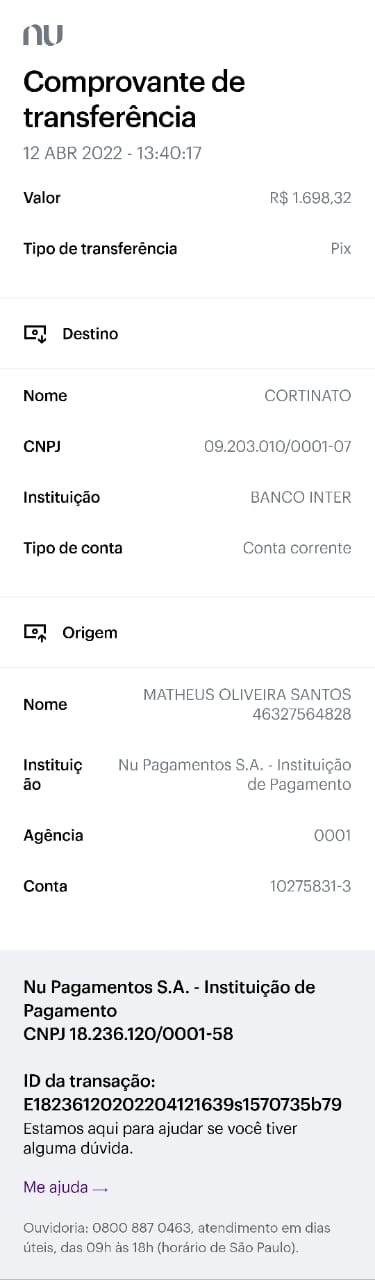This screenshot has width=375, height=1280.
Task: Click the Nu Pagamentos CNPJ 18.236.120/0001-58 line
Action: 128,1034
